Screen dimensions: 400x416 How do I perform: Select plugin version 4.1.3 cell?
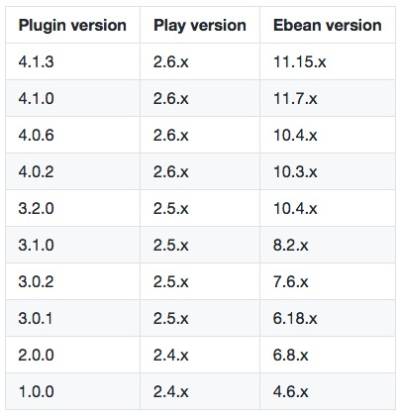point(73,62)
